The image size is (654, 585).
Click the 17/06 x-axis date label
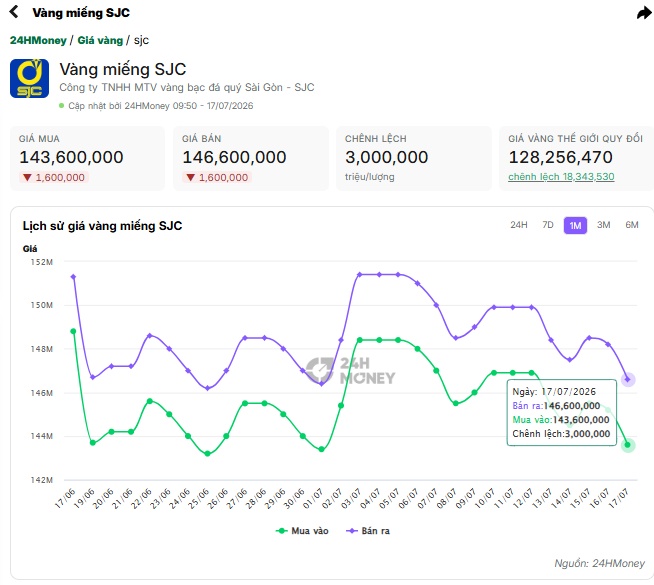click(65, 498)
